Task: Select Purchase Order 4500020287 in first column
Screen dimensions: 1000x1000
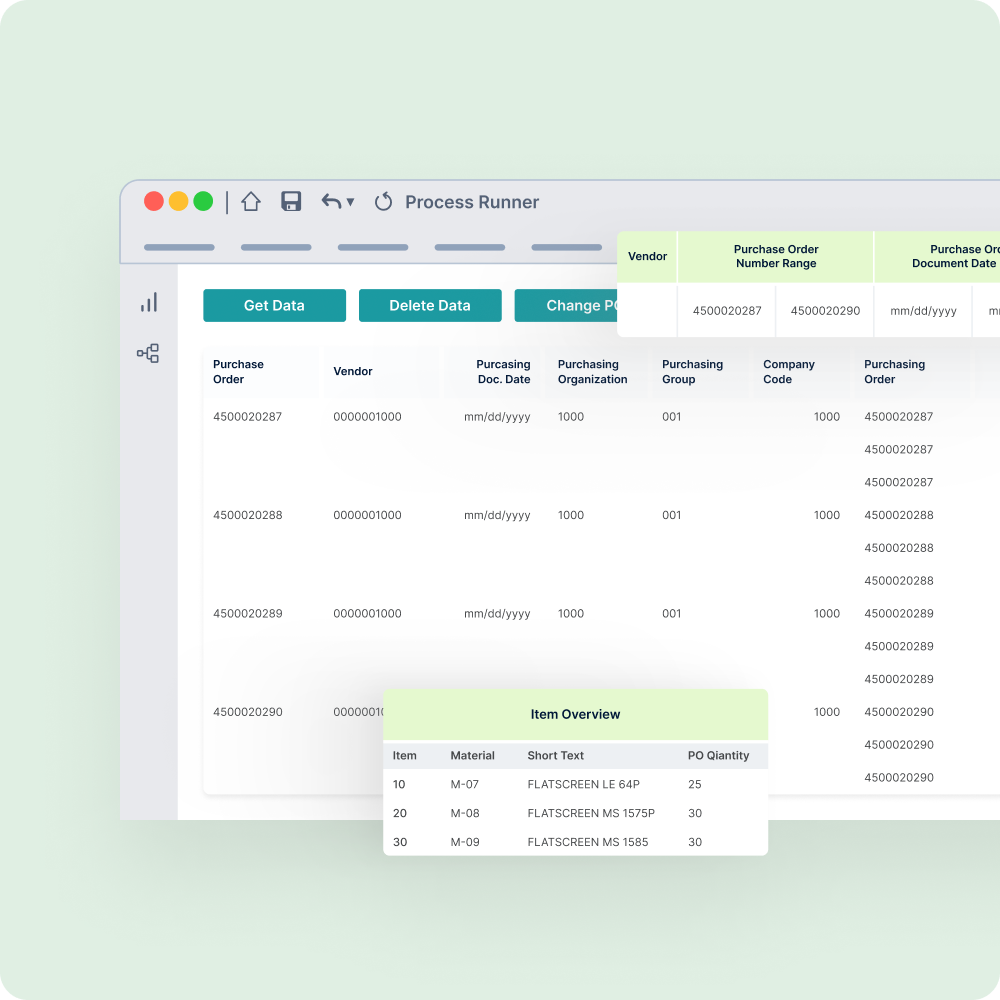Action: [x=247, y=416]
